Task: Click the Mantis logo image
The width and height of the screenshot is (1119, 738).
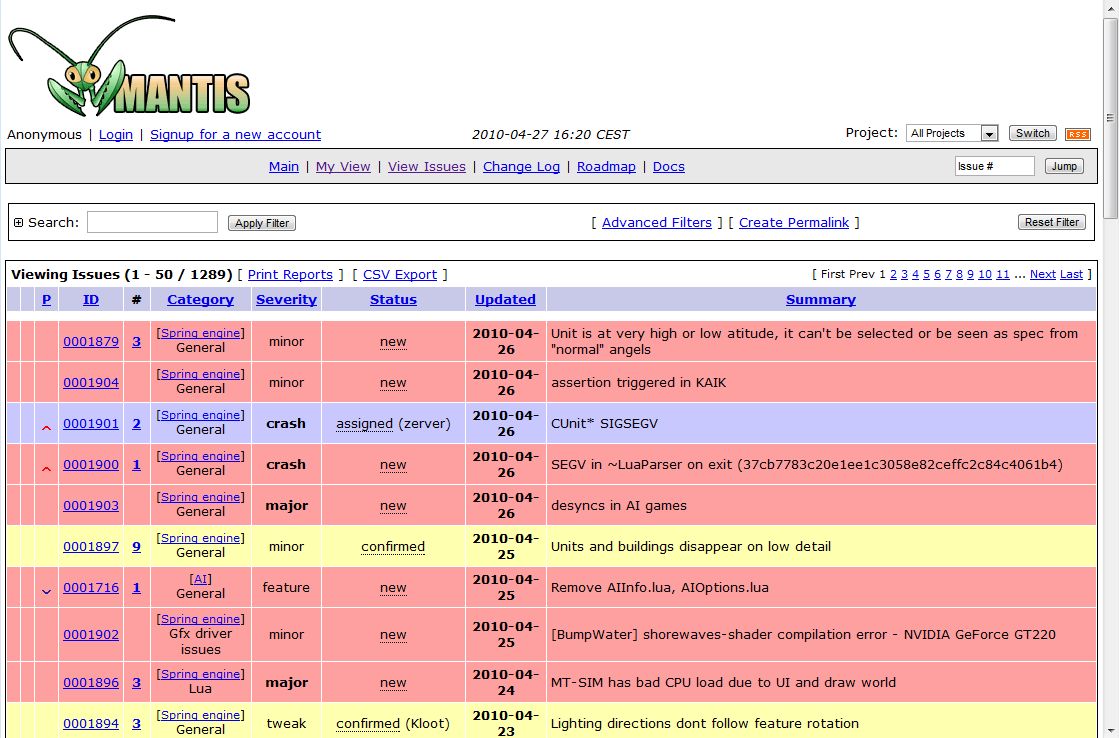Action: click(x=128, y=68)
